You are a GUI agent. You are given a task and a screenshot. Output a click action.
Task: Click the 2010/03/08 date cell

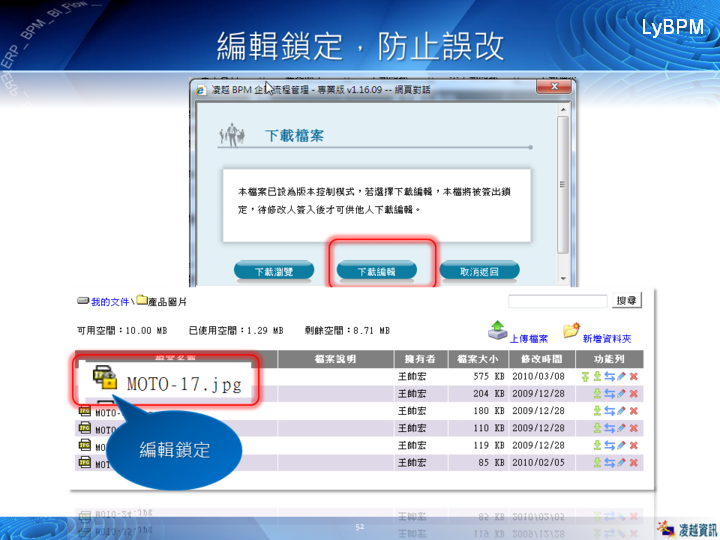point(538,377)
